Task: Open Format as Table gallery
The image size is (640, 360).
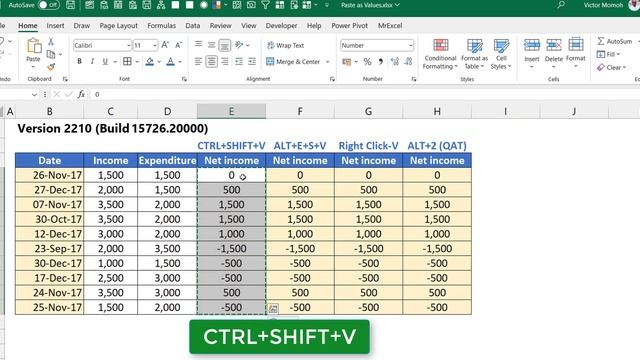Action: 474,54
